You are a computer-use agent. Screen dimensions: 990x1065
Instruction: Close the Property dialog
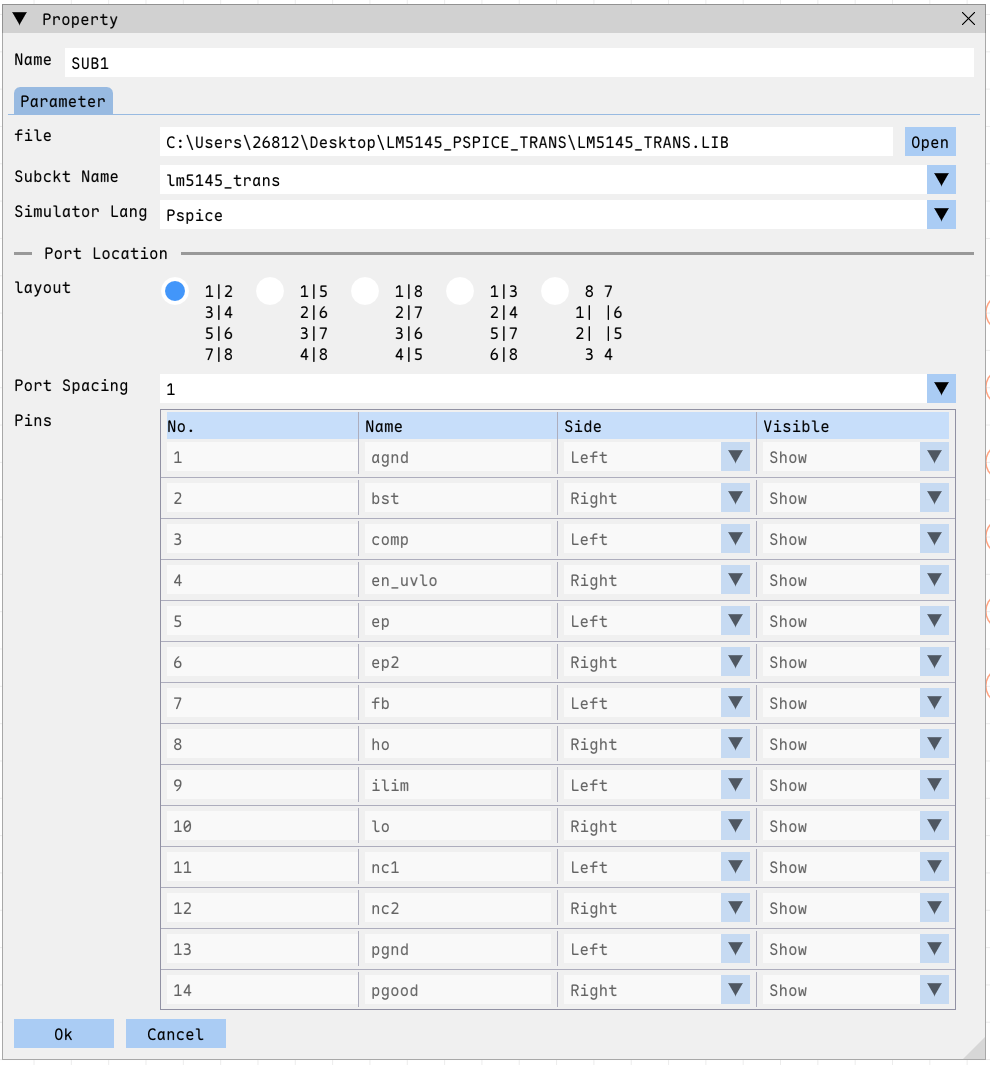[968, 19]
